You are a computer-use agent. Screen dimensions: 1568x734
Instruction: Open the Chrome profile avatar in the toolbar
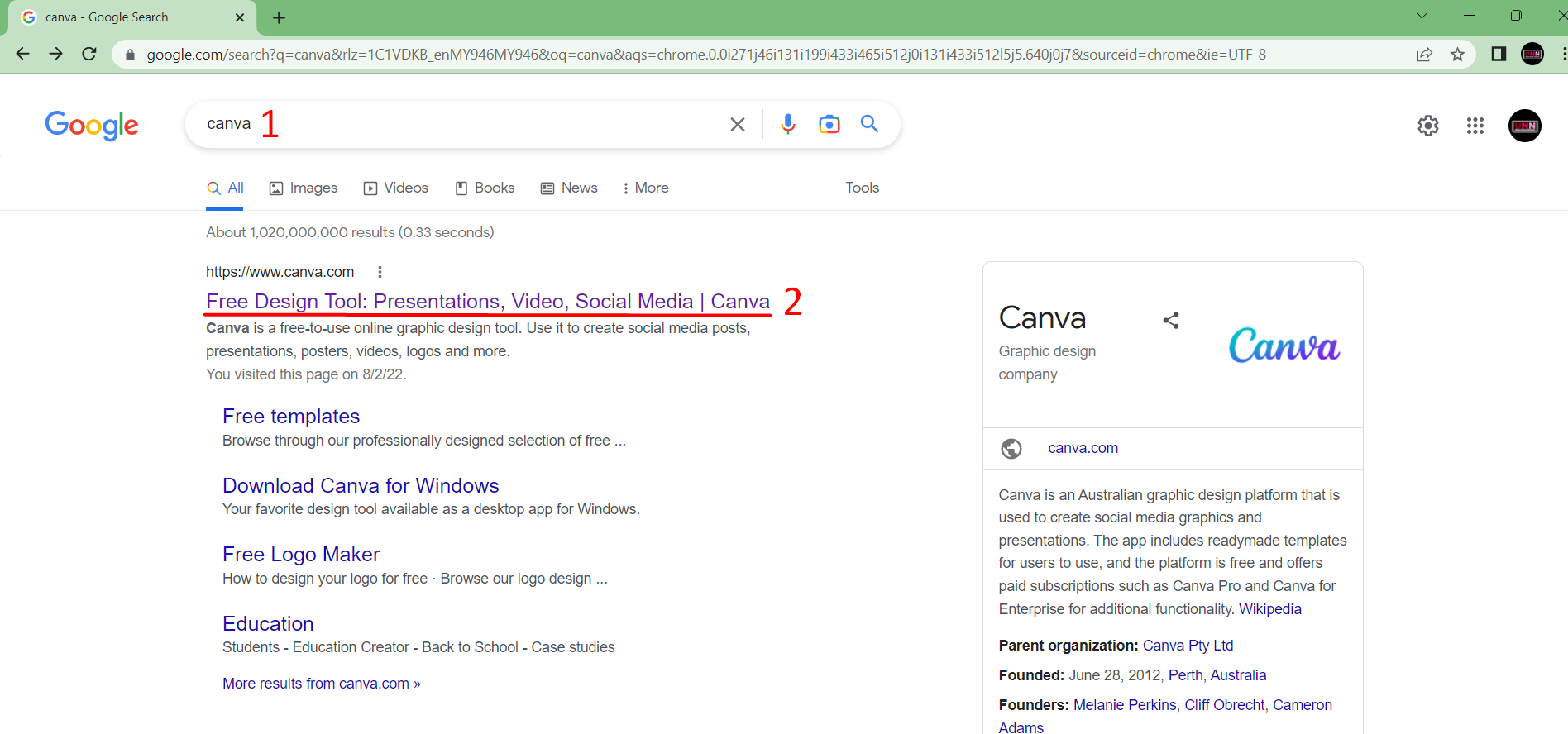coord(1532,54)
